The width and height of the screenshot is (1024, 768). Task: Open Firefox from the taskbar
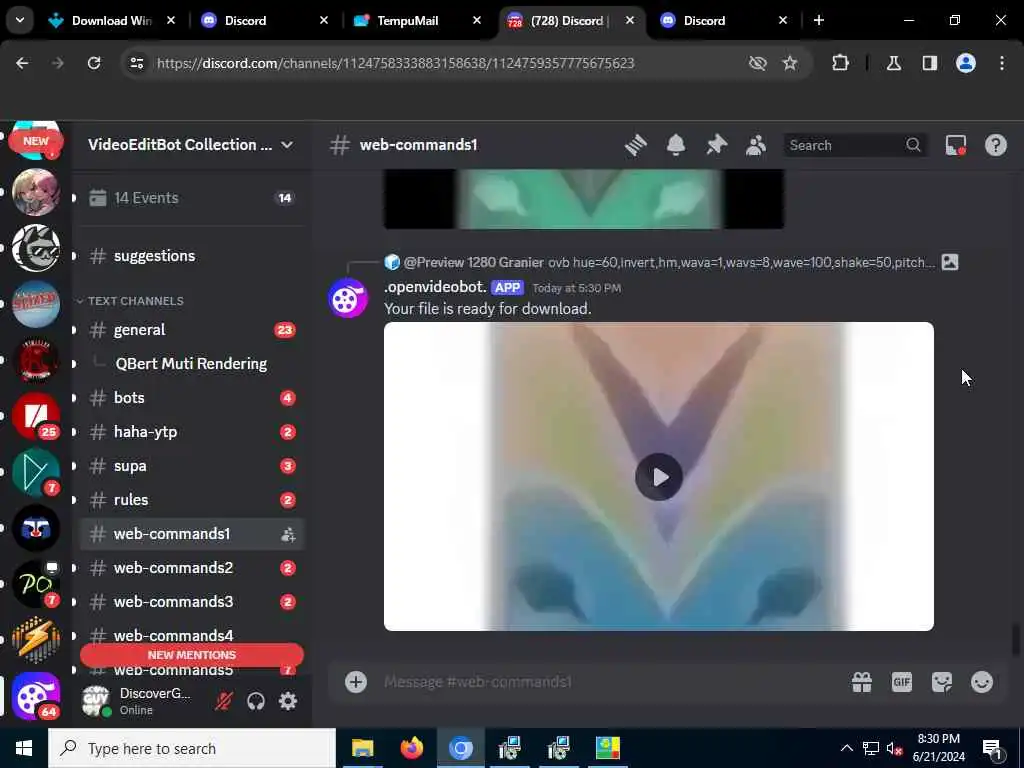tap(411, 748)
